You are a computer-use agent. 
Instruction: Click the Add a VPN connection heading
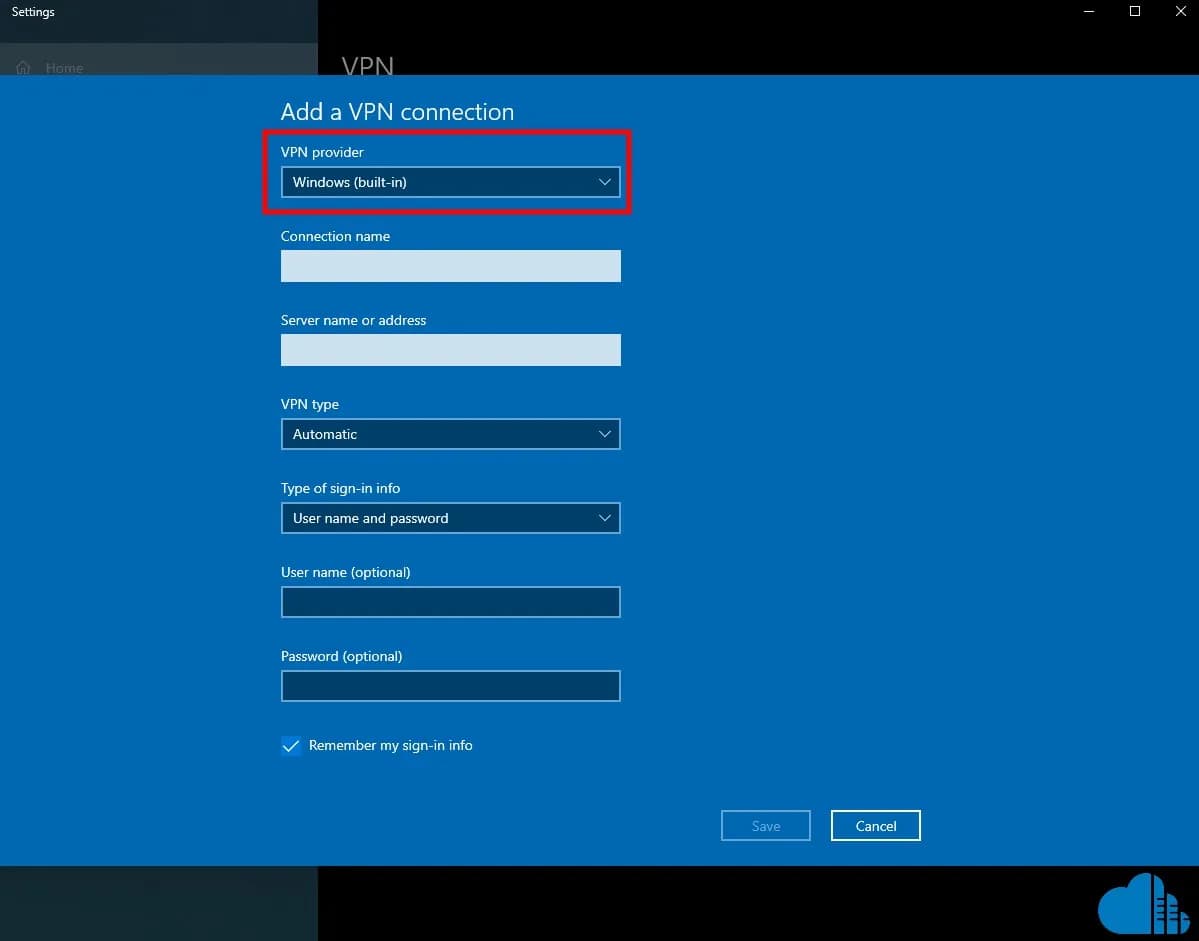(x=397, y=112)
